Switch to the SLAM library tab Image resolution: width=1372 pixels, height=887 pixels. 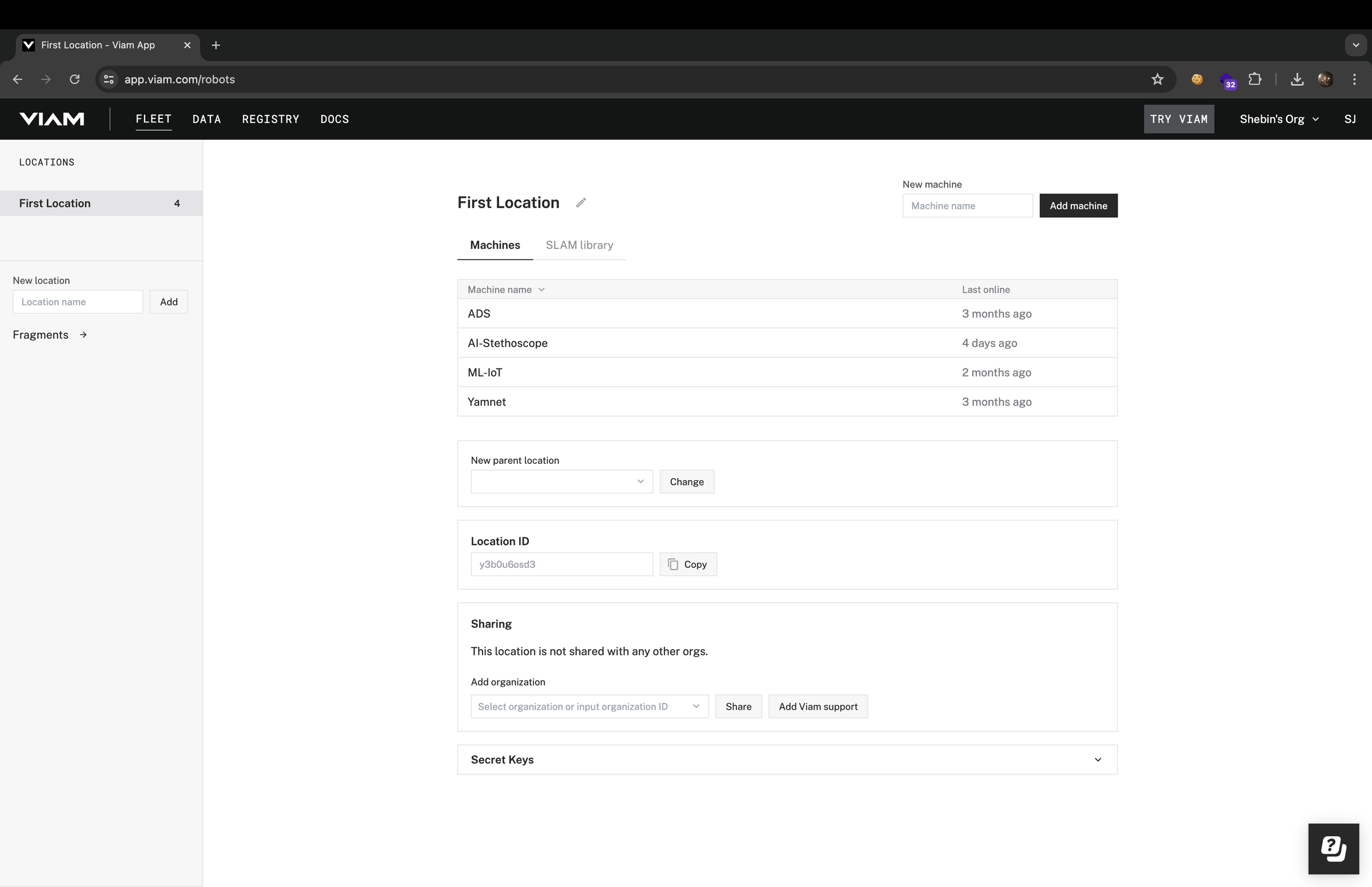tap(579, 245)
